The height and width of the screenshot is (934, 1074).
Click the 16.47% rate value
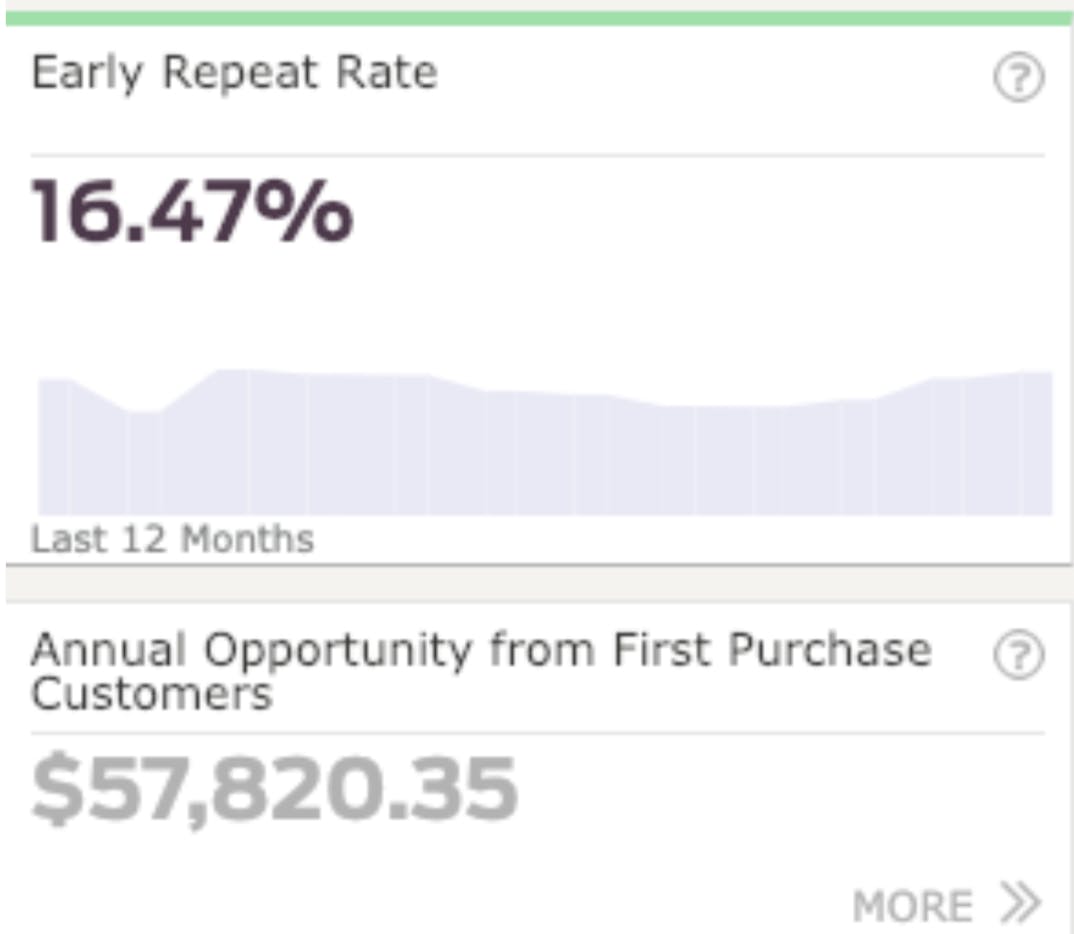click(x=192, y=212)
